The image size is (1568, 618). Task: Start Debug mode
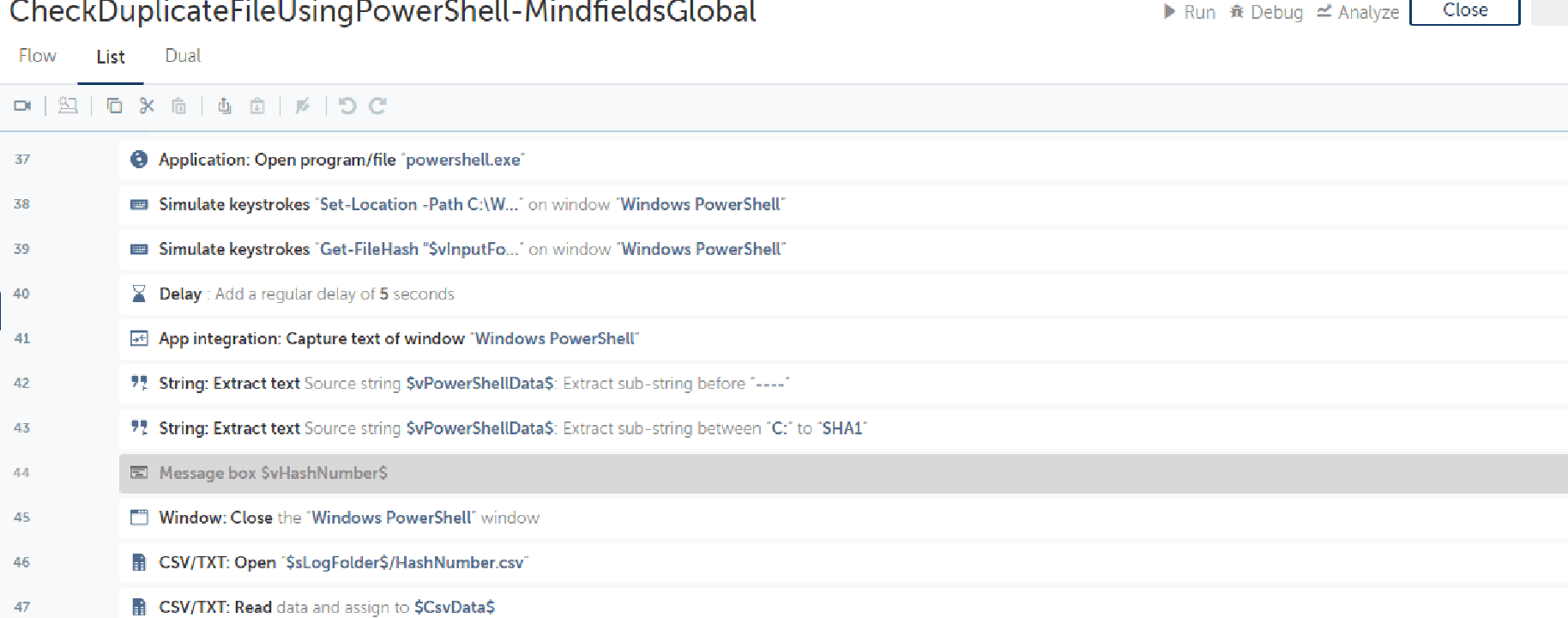(x=1266, y=12)
